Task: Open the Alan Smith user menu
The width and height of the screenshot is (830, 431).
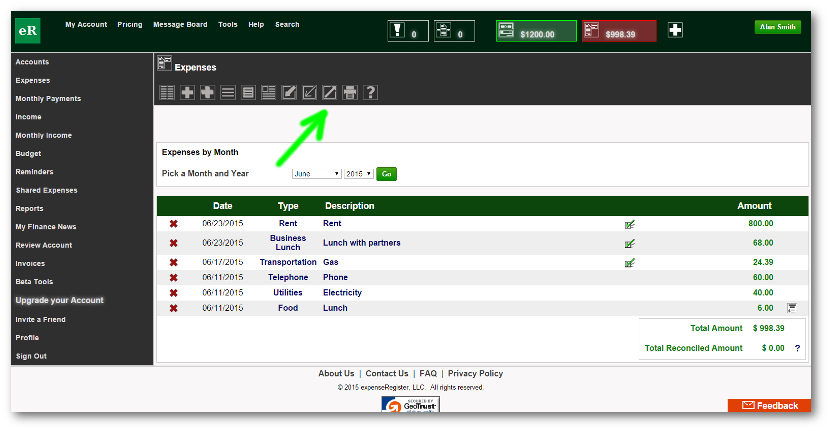Action: (x=777, y=27)
